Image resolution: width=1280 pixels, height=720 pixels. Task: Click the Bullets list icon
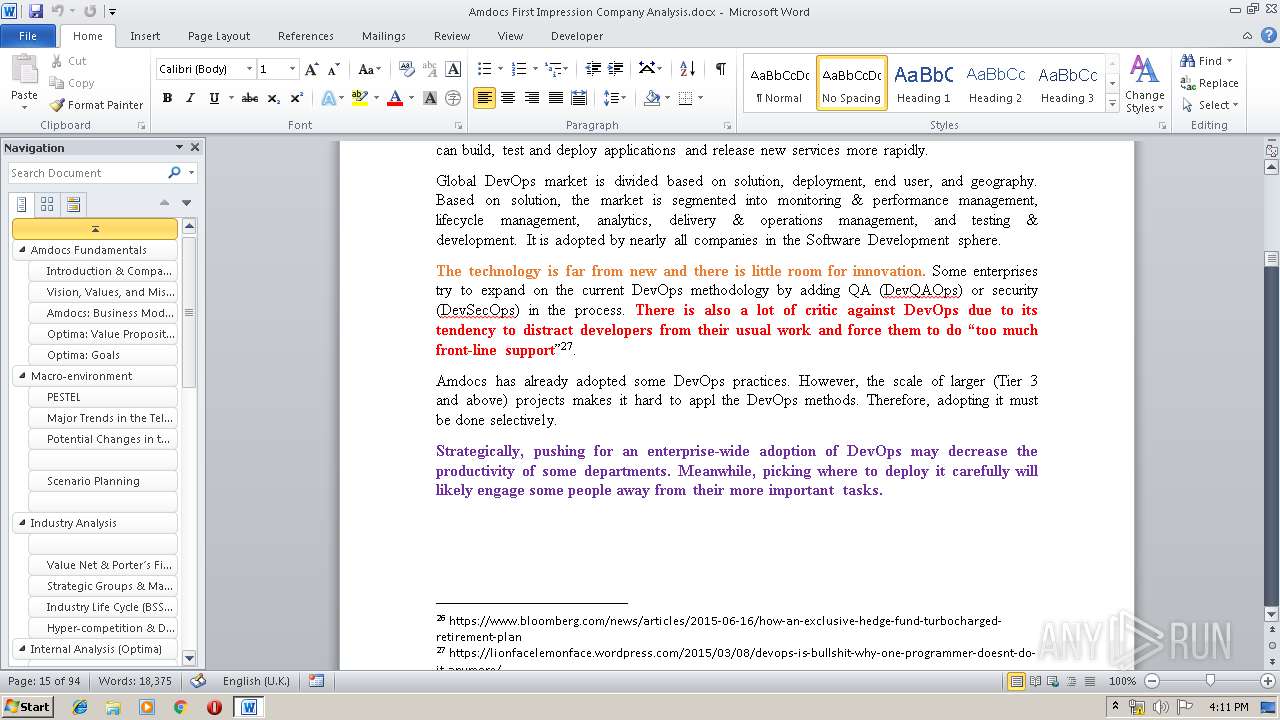(x=485, y=69)
